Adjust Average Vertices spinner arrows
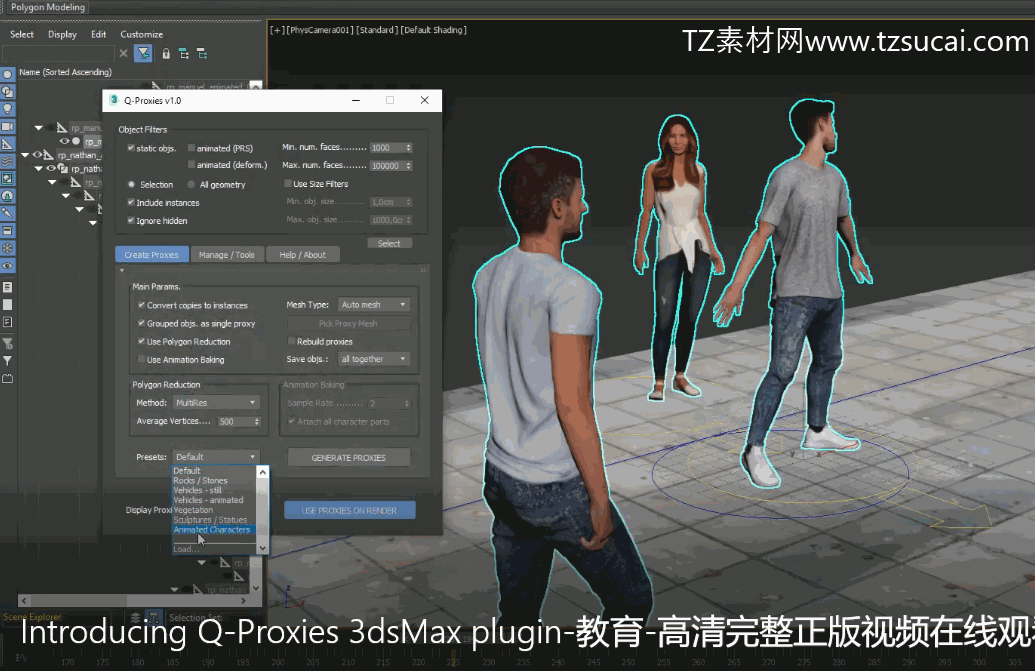This screenshot has width=1035, height=671. pos(257,421)
